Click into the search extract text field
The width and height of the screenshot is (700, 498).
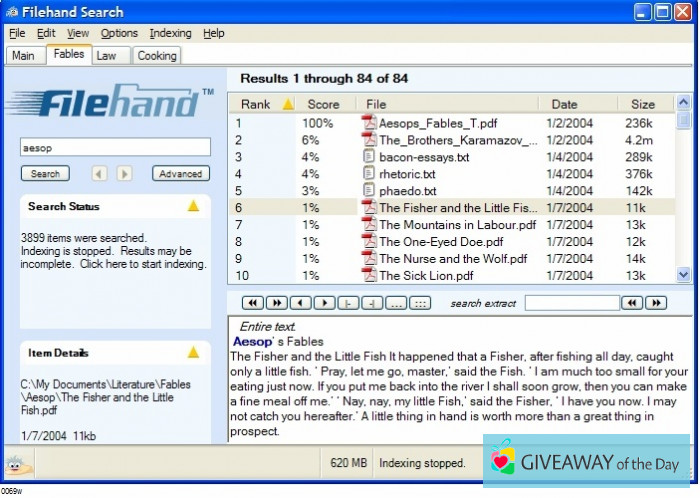click(570, 303)
